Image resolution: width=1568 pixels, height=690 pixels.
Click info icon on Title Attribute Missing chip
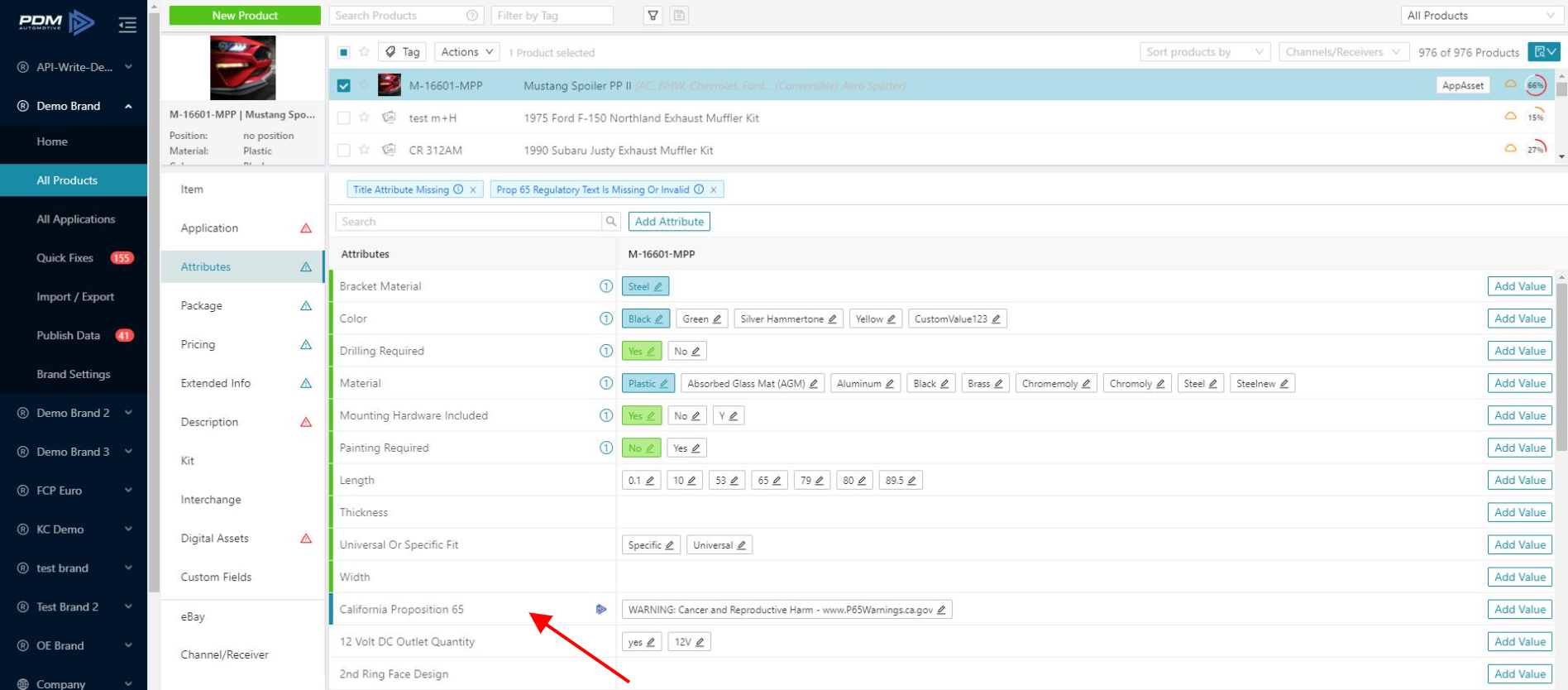tap(458, 189)
